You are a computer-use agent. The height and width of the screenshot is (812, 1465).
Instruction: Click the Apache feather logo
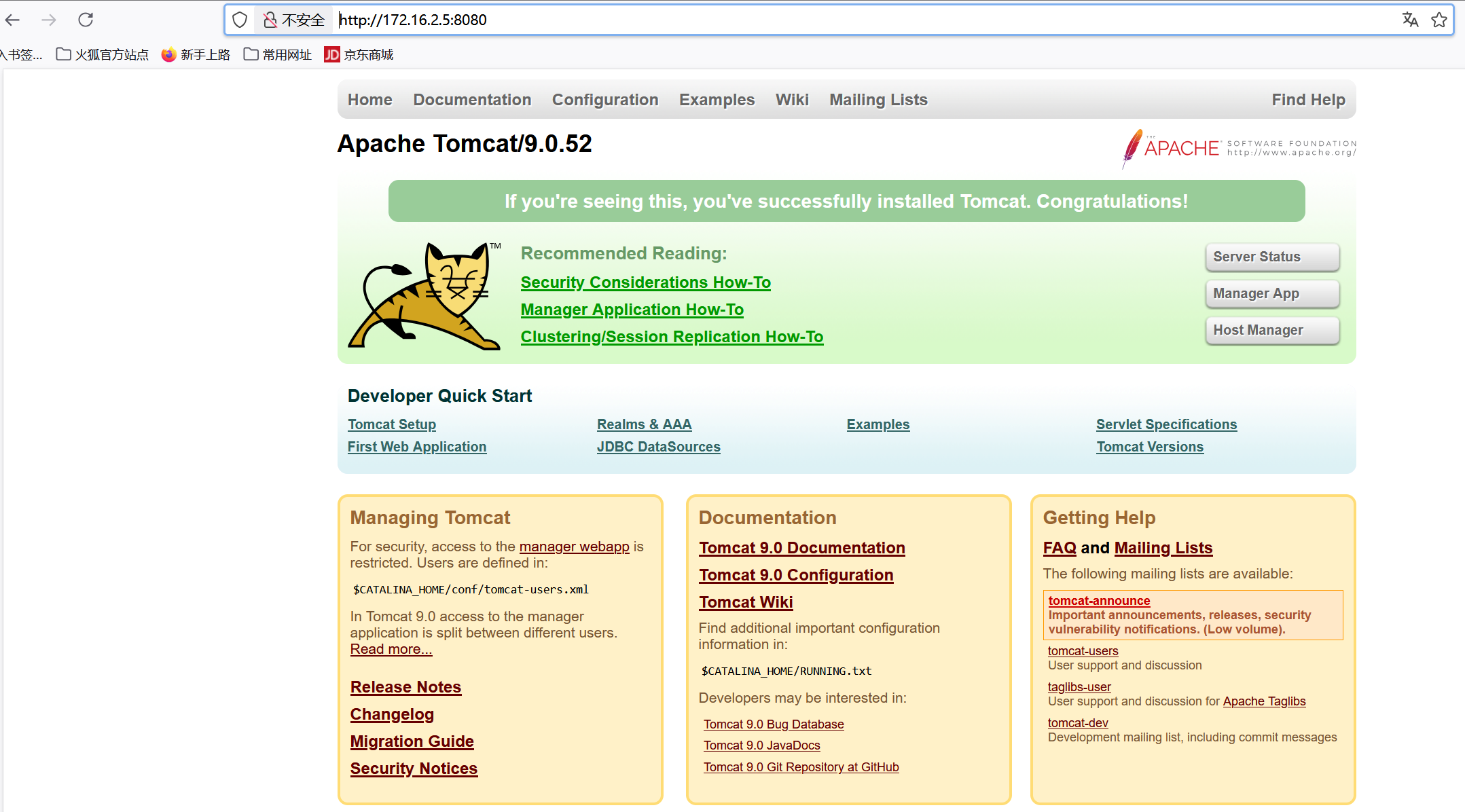click(x=1132, y=148)
